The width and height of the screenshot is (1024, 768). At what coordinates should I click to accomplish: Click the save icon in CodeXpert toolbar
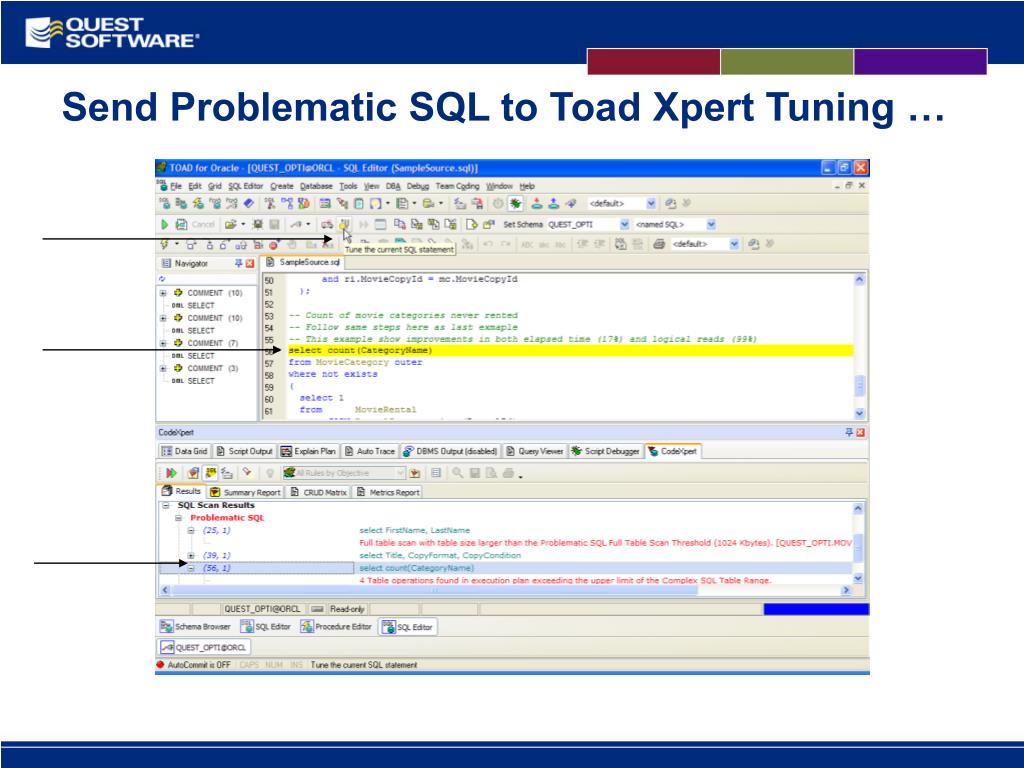point(475,473)
